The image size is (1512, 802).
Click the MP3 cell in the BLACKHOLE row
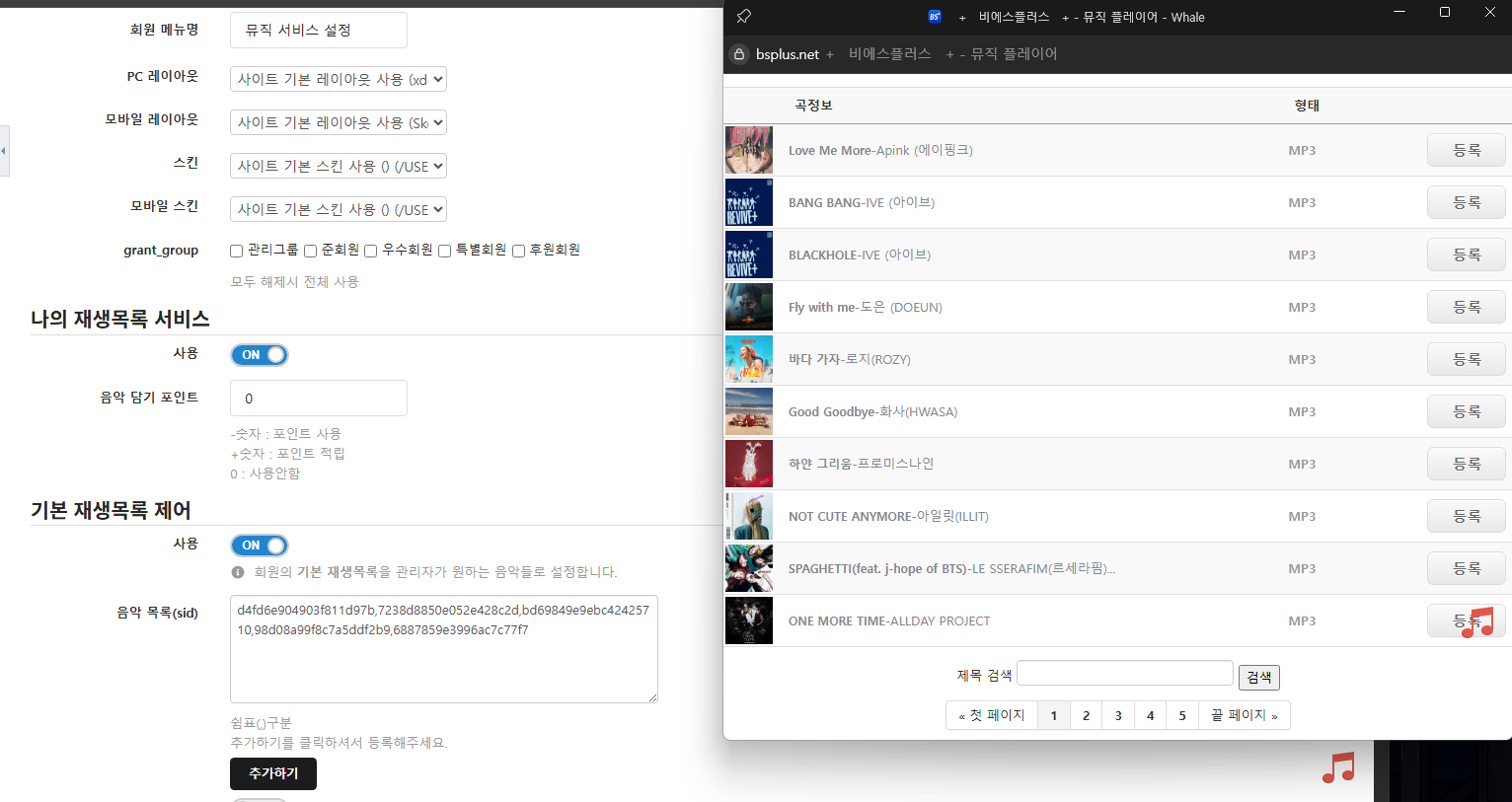1302,255
